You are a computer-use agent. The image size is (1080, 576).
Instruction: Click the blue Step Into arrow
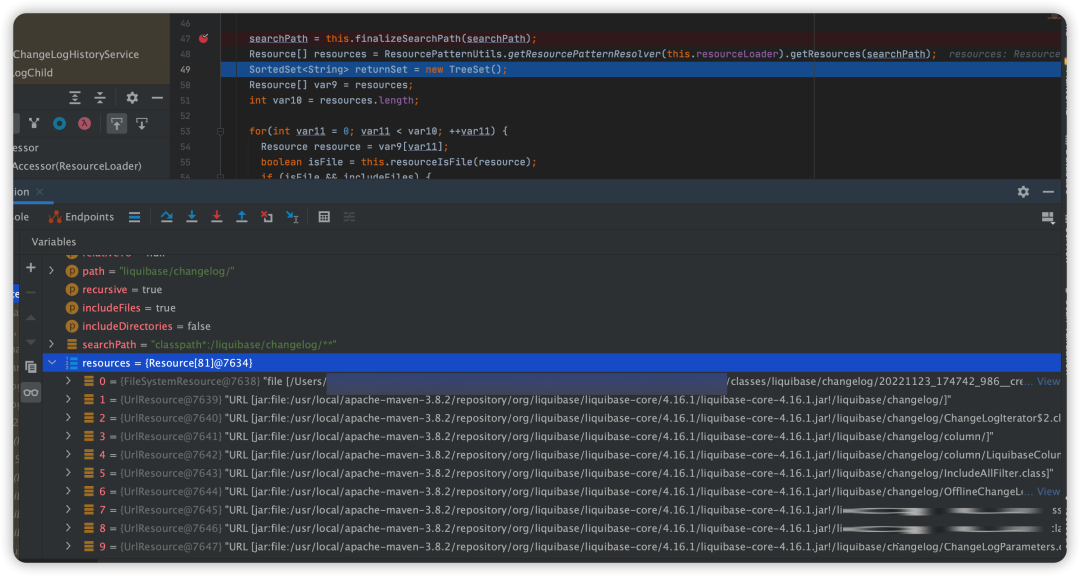click(x=191, y=217)
